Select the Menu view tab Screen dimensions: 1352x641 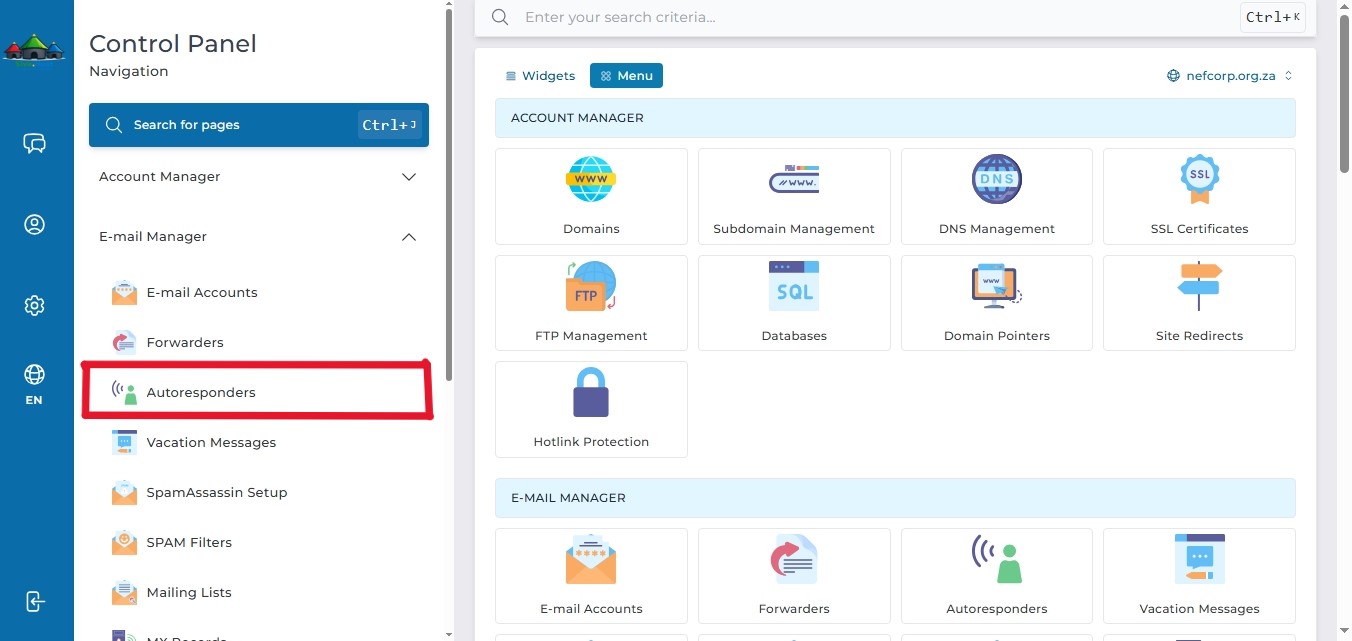point(626,76)
